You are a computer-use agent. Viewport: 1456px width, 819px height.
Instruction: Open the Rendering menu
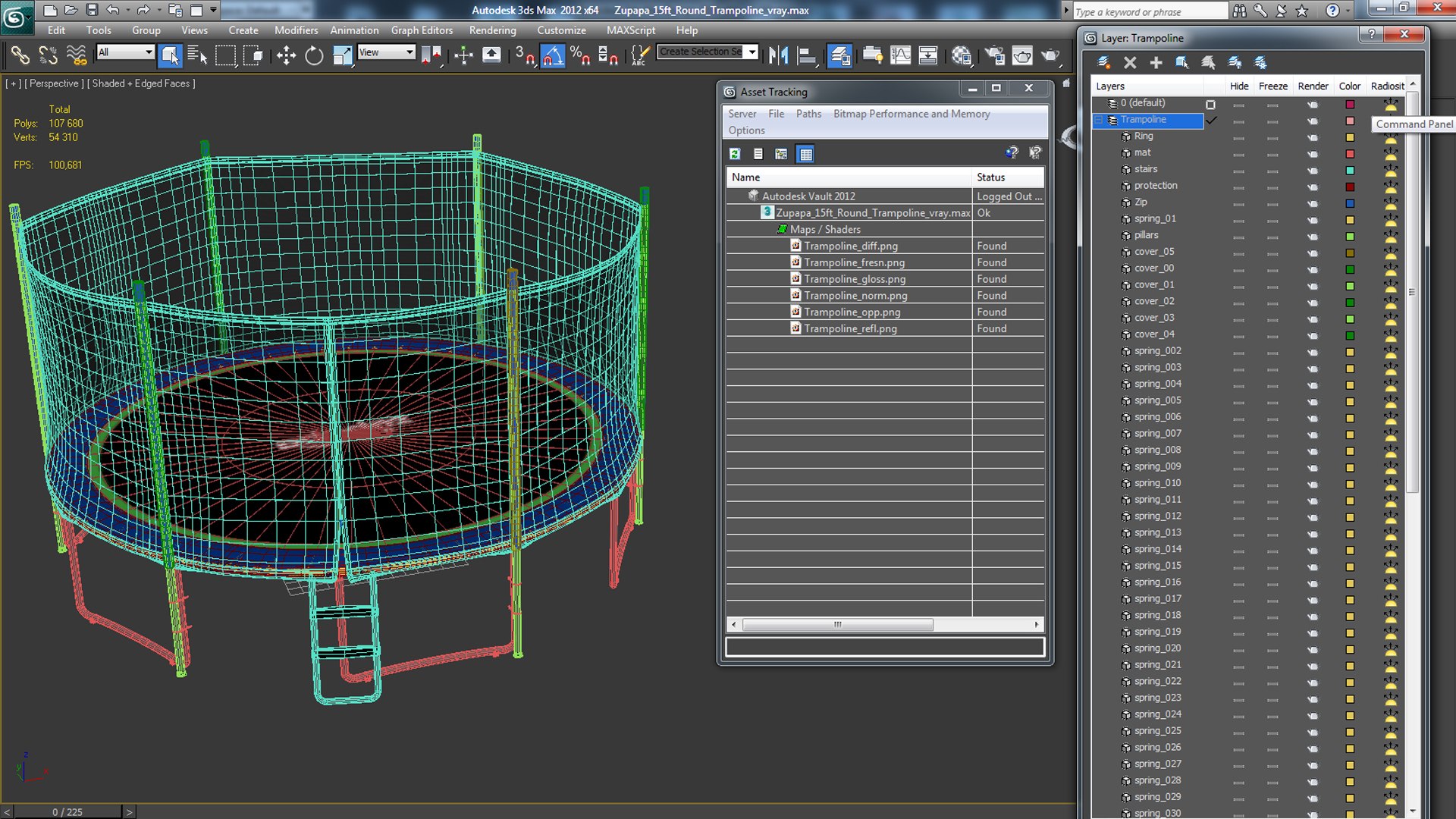tap(492, 30)
